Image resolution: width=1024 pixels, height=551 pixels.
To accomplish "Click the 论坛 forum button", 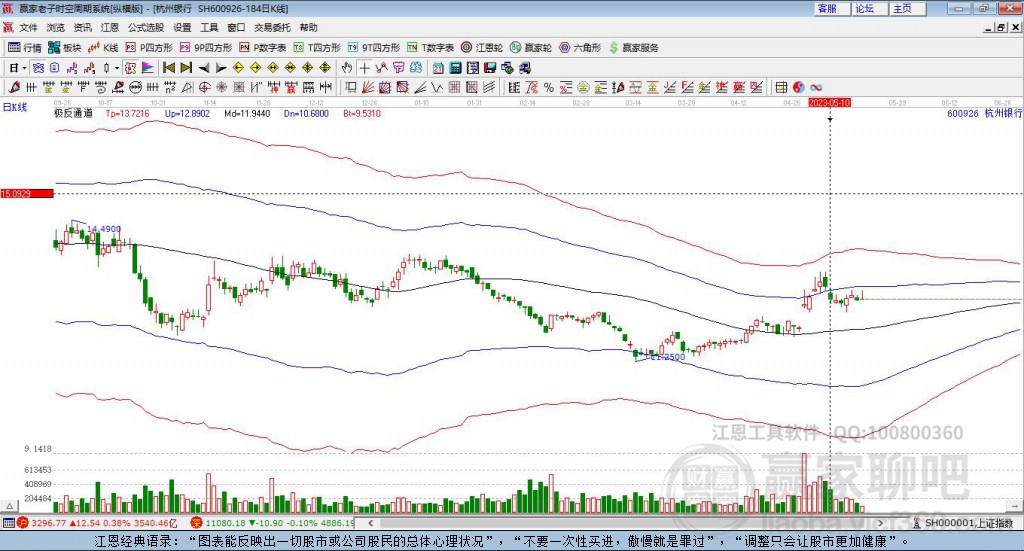I will pyautogui.click(x=865, y=8).
